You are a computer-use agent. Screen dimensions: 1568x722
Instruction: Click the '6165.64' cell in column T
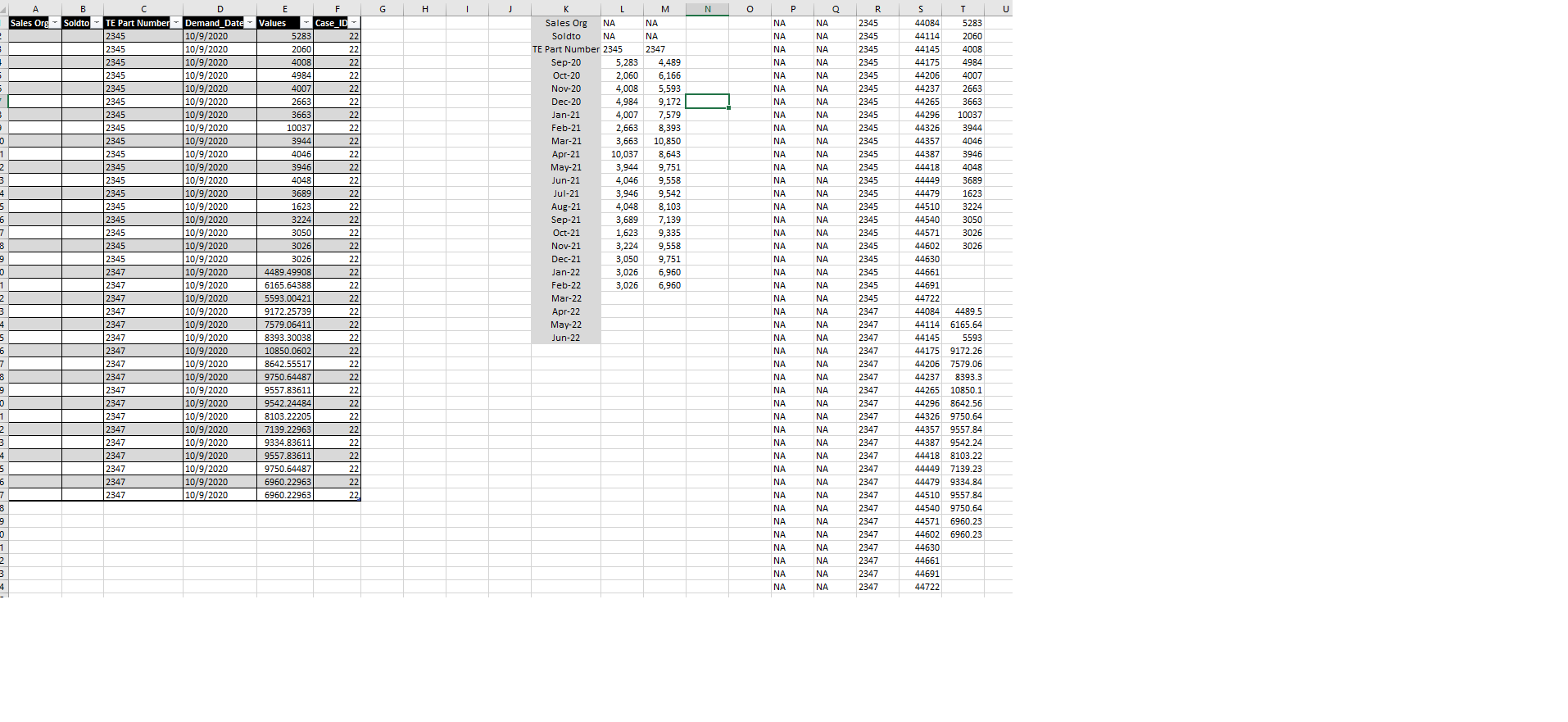963,325
